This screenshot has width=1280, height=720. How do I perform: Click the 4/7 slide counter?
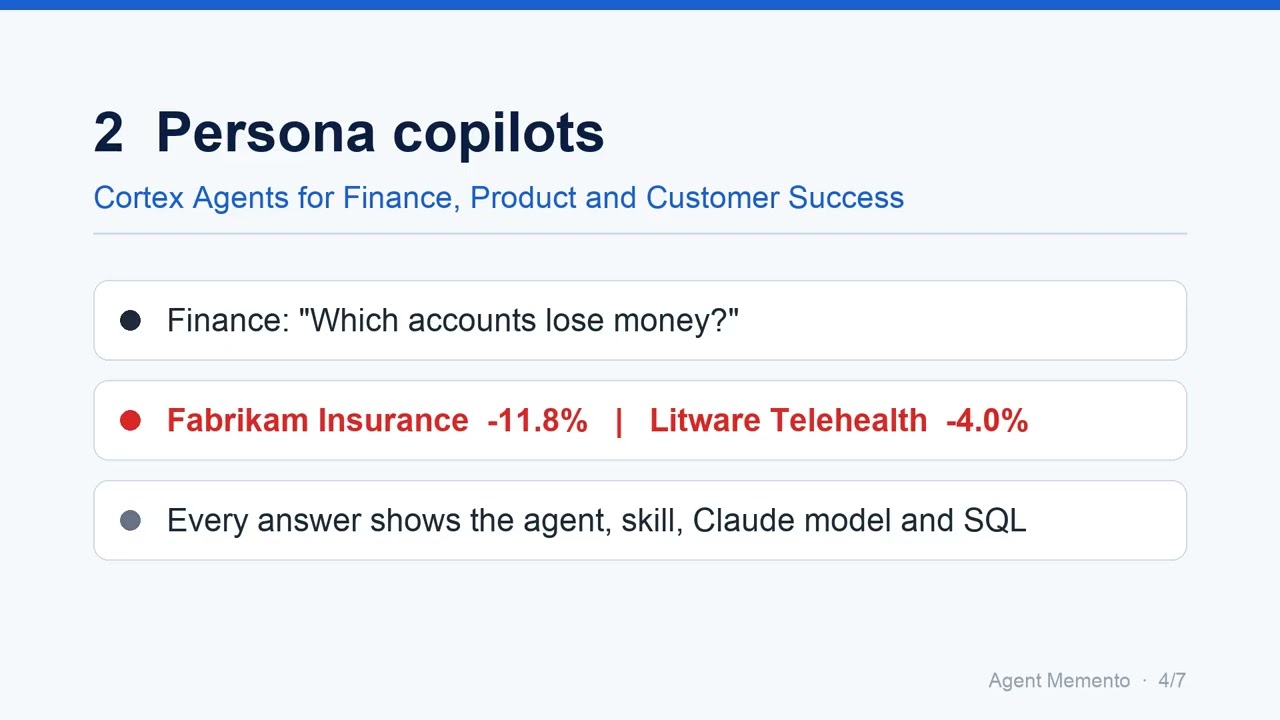click(x=1172, y=681)
